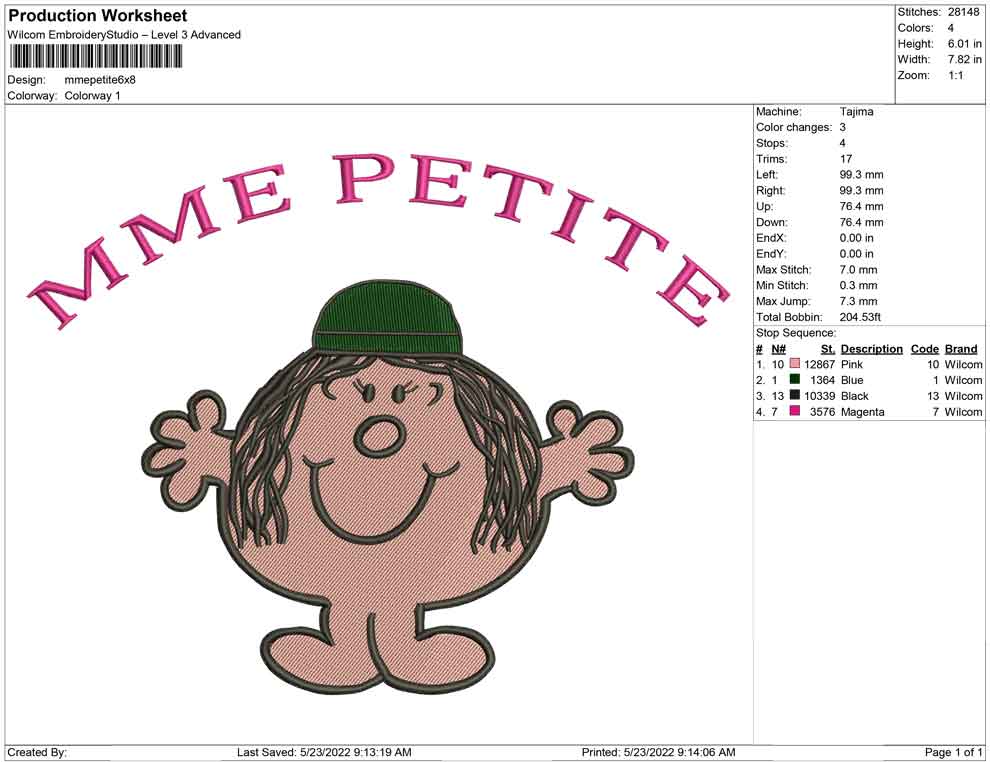Click the Magenta thread color swatch

coord(795,411)
